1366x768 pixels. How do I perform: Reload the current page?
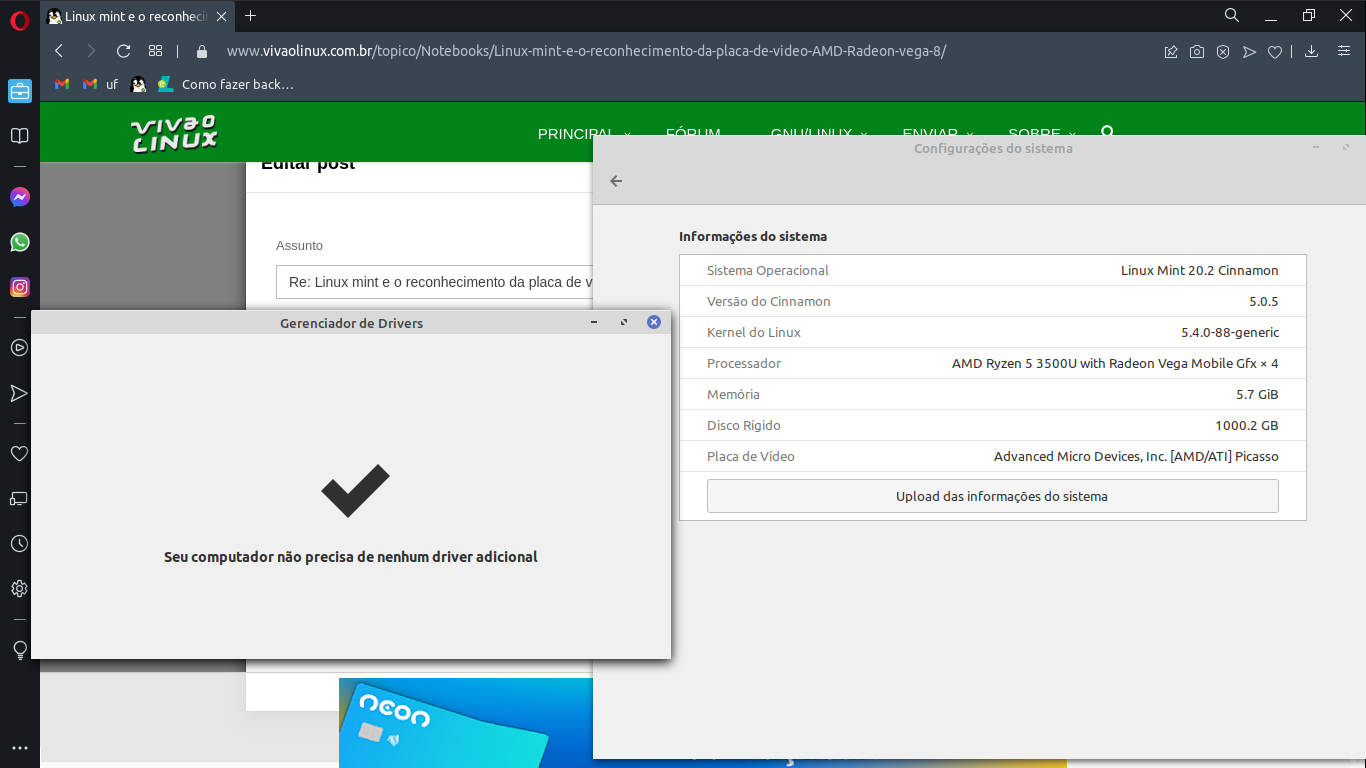pos(124,51)
